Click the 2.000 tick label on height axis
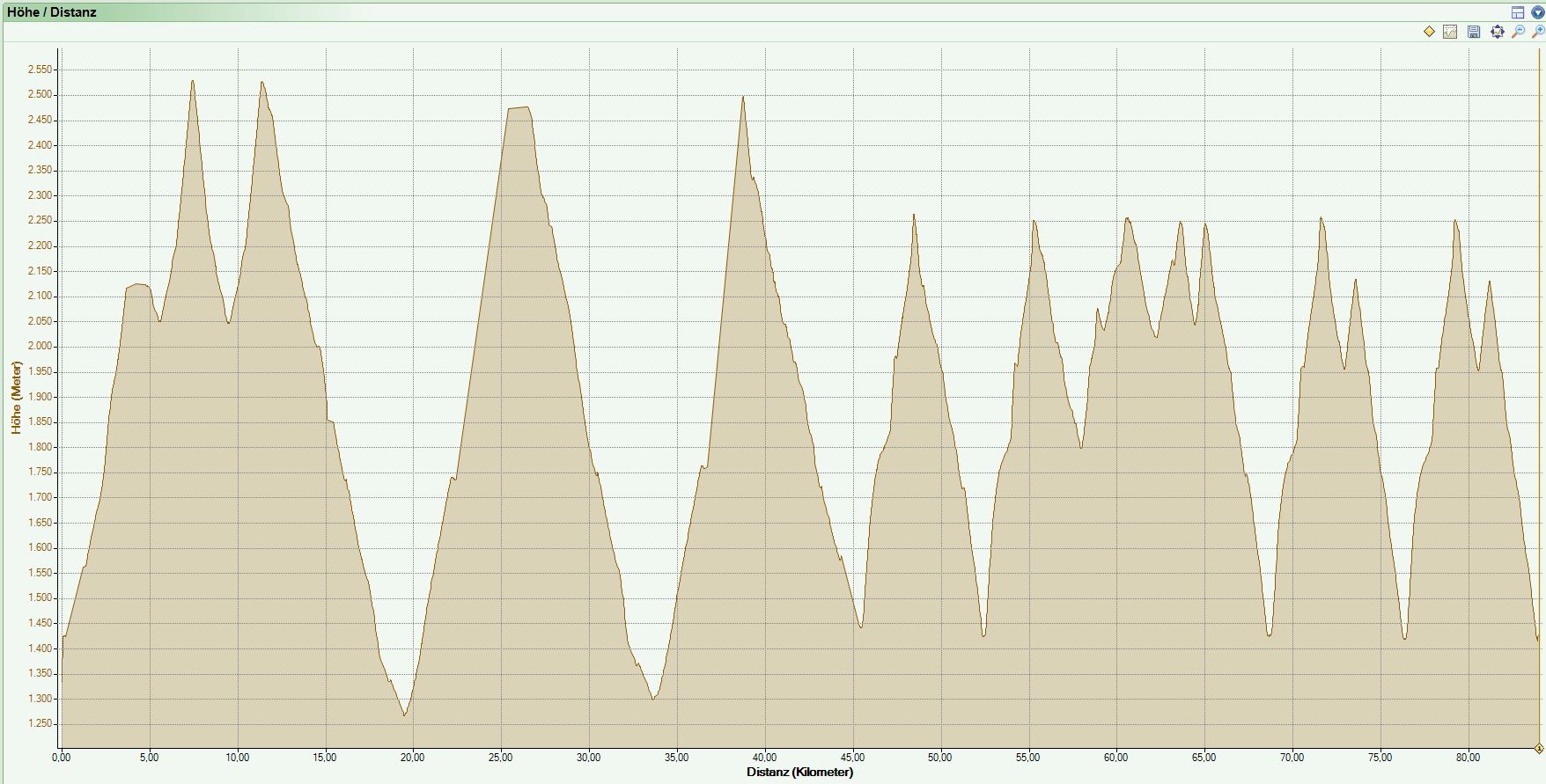Image resolution: width=1546 pixels, height=784 pixels. tap(40, 347)
